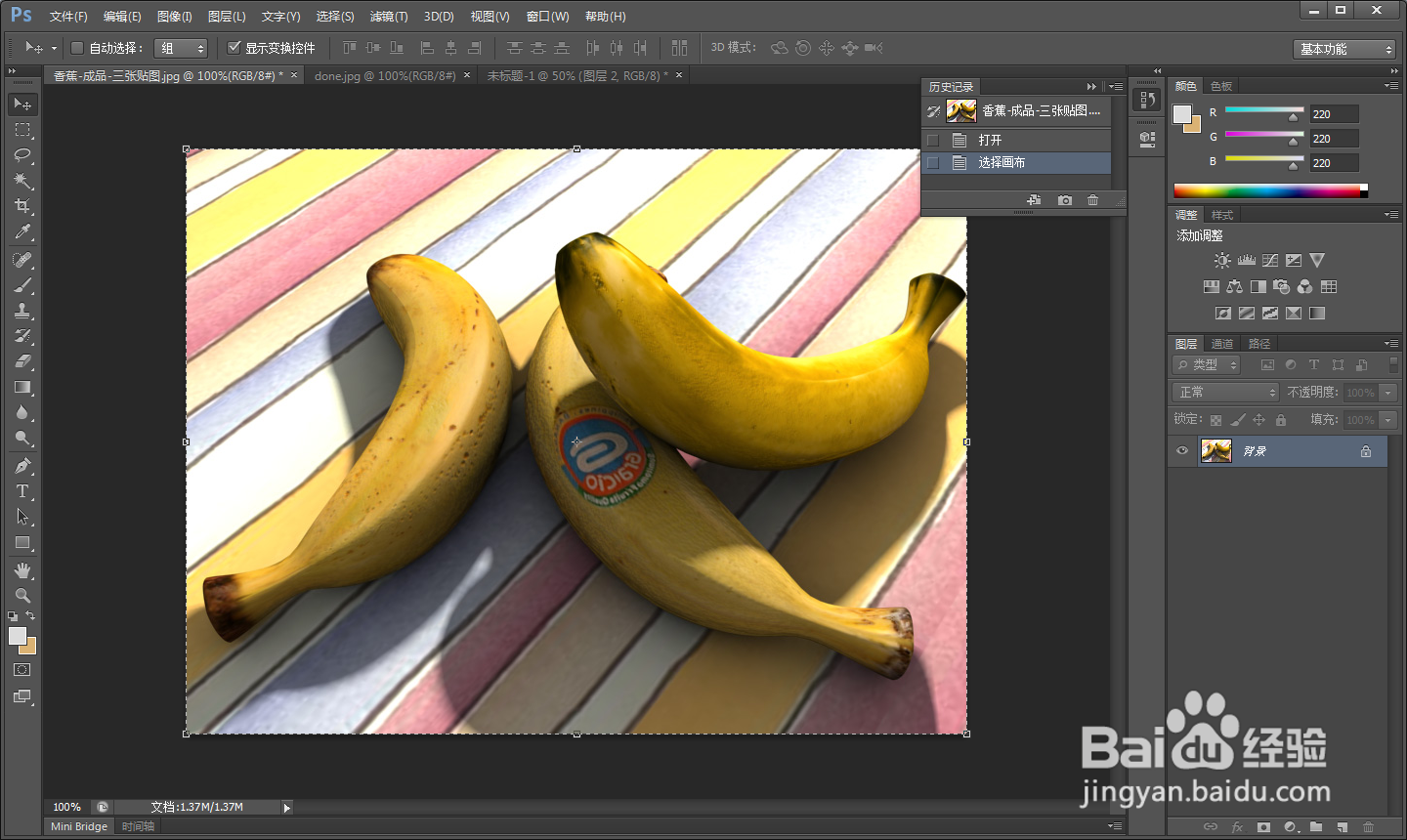Toggle lock image pixels brush icon
The width and height of the screenshot is (1407, 840).
coord(1237,420)
